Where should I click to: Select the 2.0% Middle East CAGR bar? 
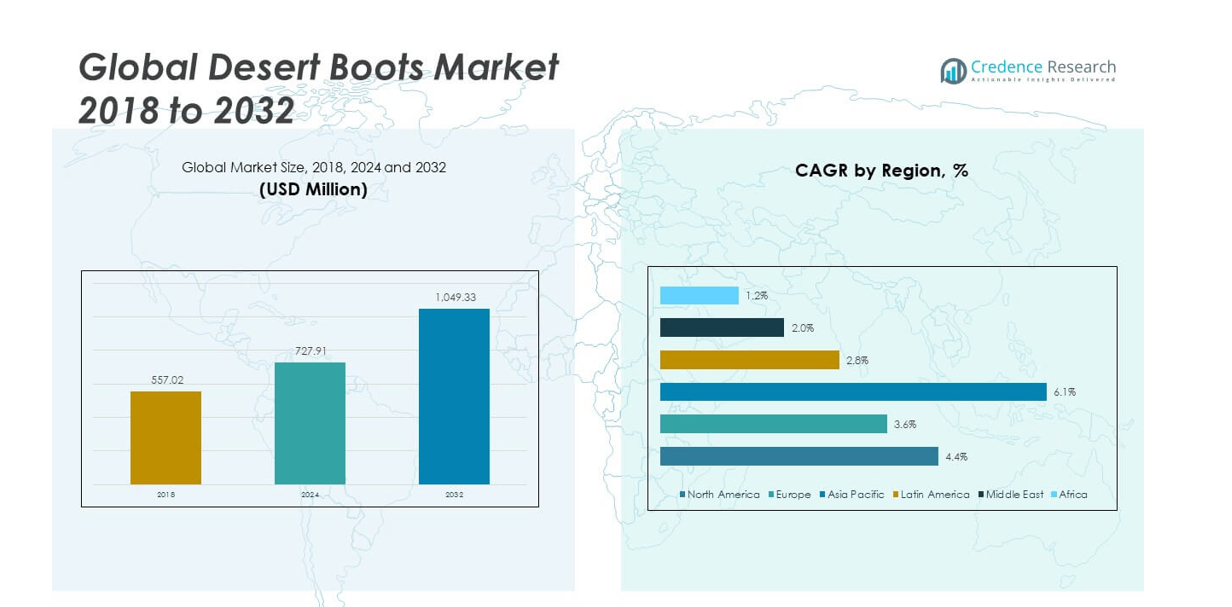(x=721, y=328)
